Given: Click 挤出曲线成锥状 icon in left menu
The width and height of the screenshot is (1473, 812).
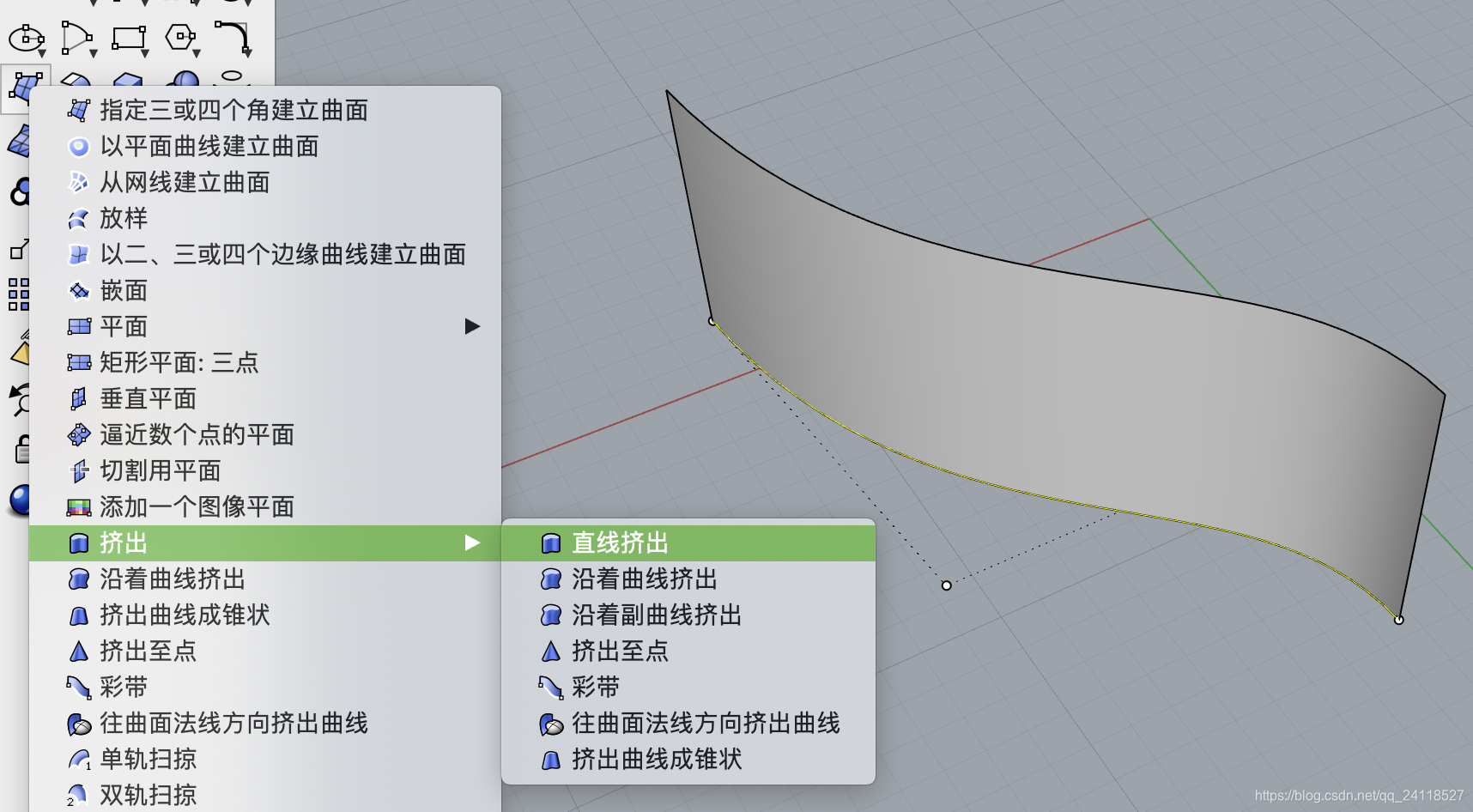Looking at the screenshot, I should tap(79, 615).
